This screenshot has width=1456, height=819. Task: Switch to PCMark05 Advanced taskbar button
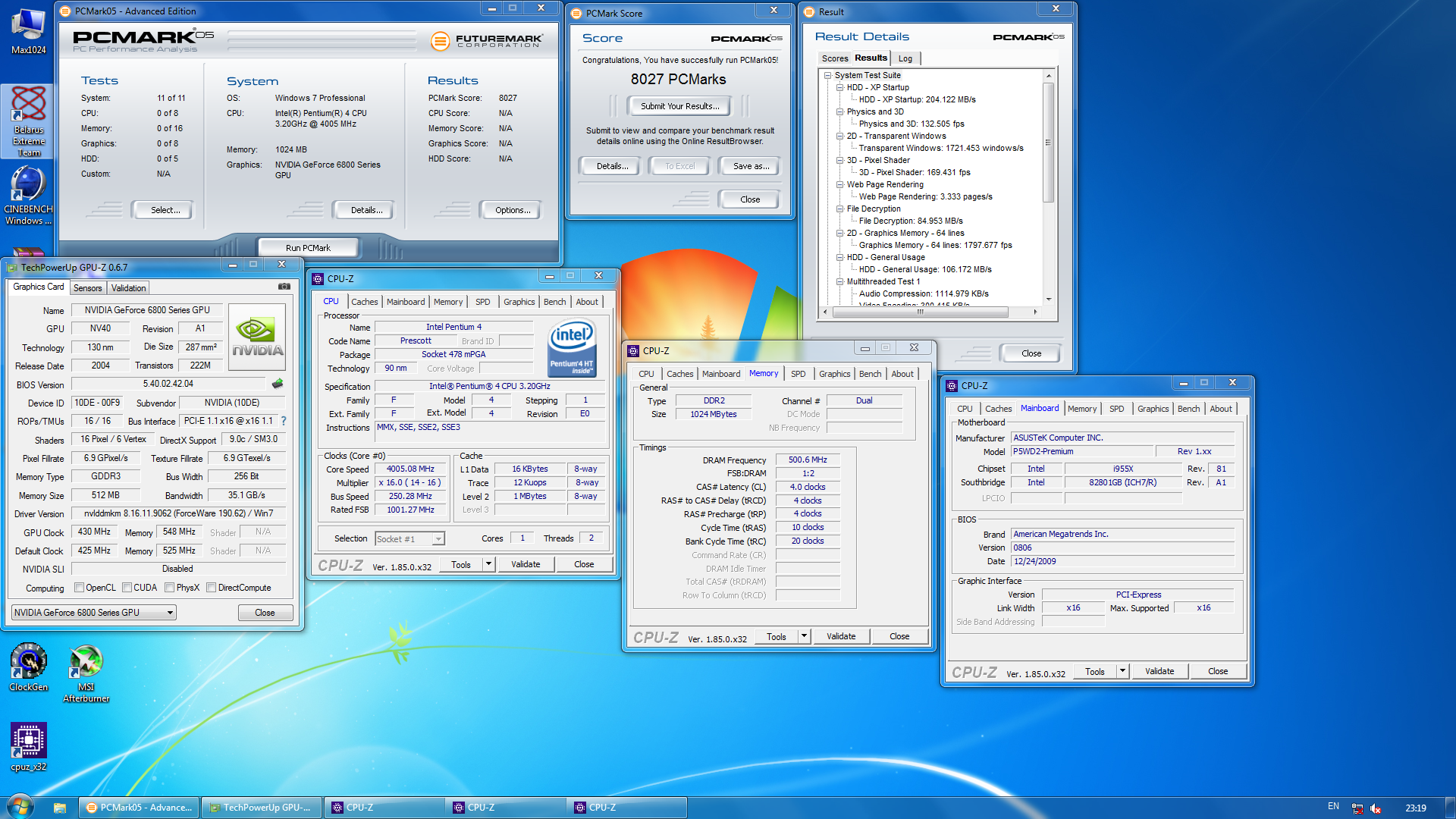139,808
